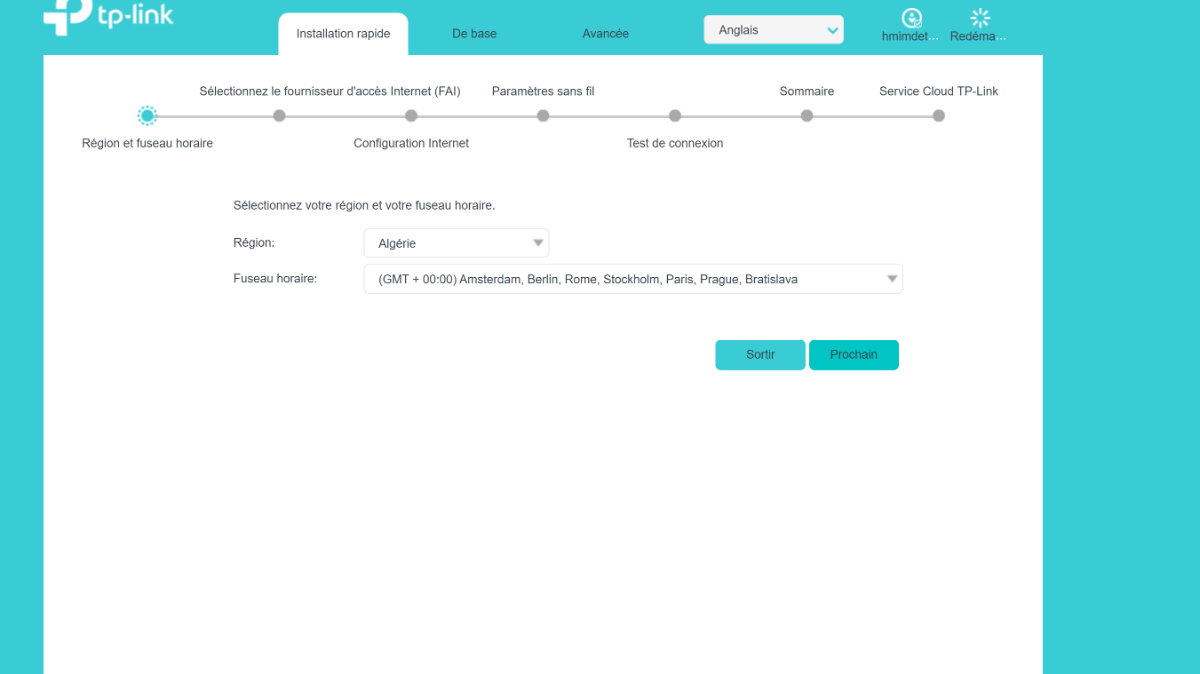
Task: Open the Avancée tab
Action: 605,34
